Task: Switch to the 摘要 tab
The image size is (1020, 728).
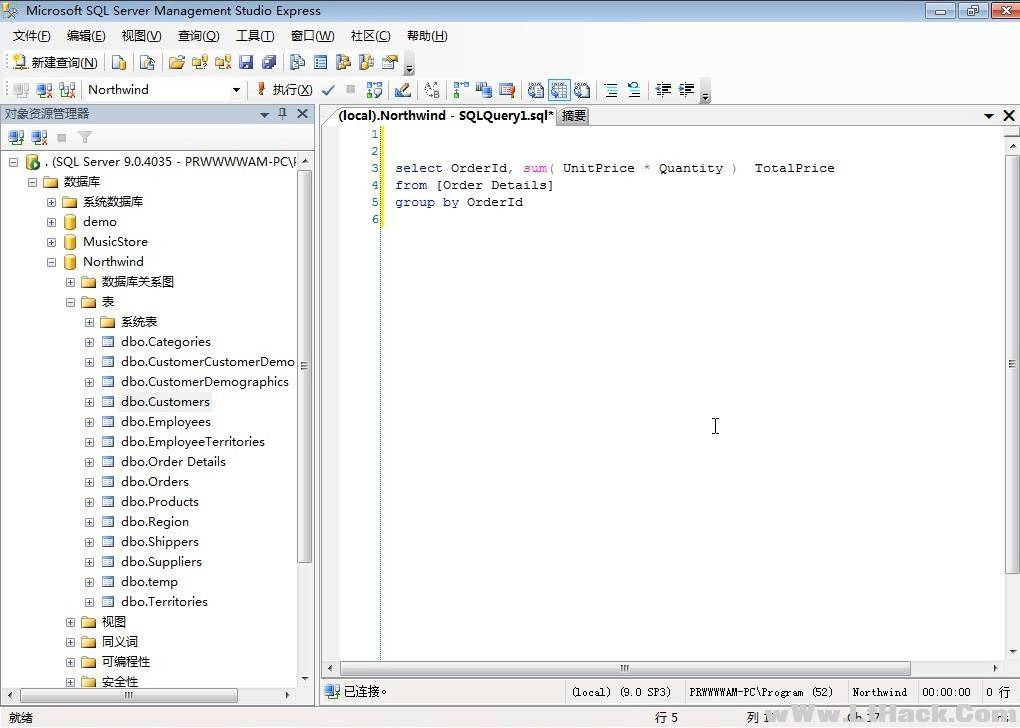Action: 574,116
